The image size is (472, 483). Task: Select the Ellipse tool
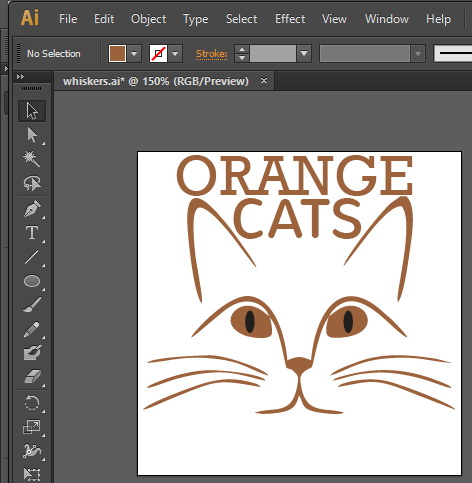coord(32,281)
